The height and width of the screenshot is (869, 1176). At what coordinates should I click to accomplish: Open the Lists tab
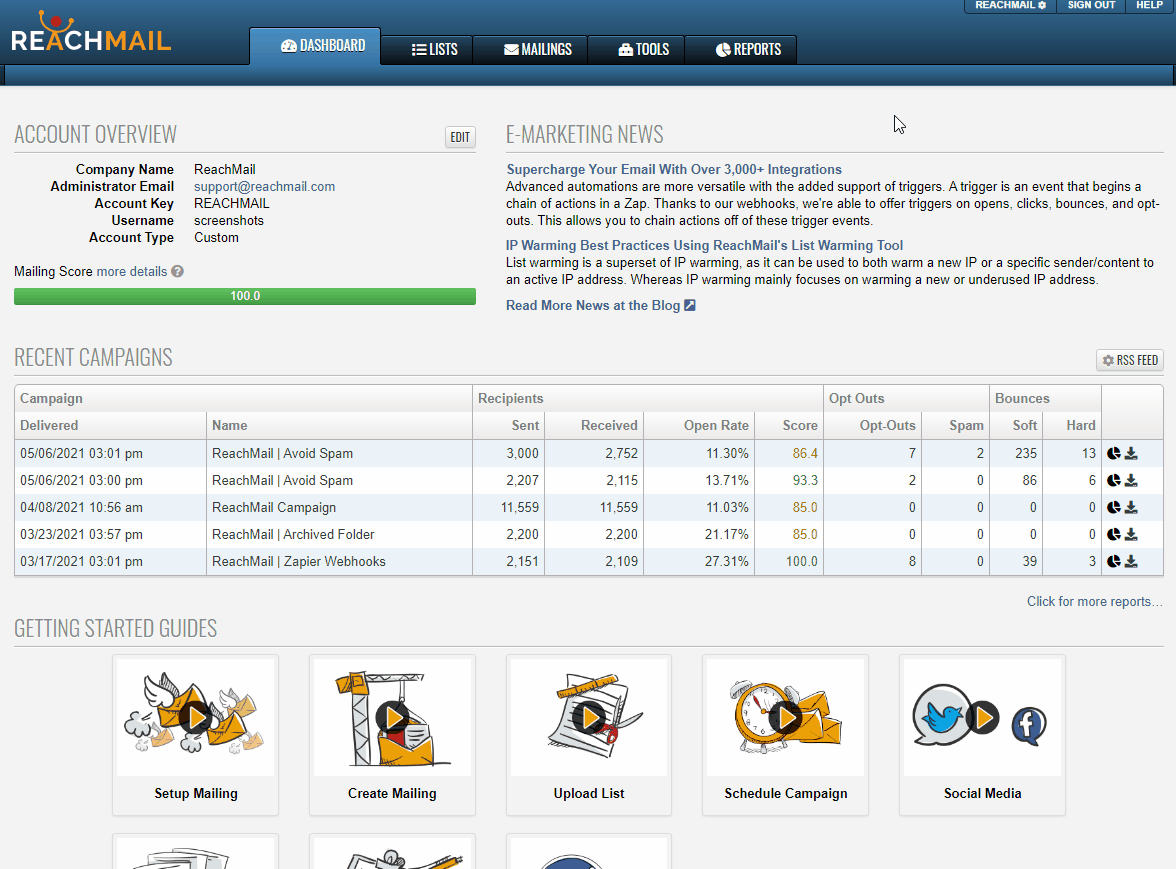(x=435, y=49)
